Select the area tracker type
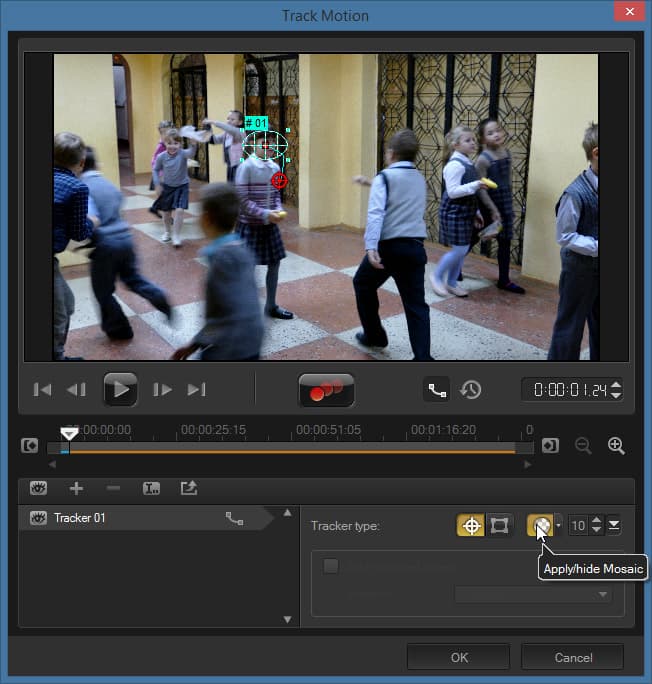Screen dimensions: 652x684 499,525
